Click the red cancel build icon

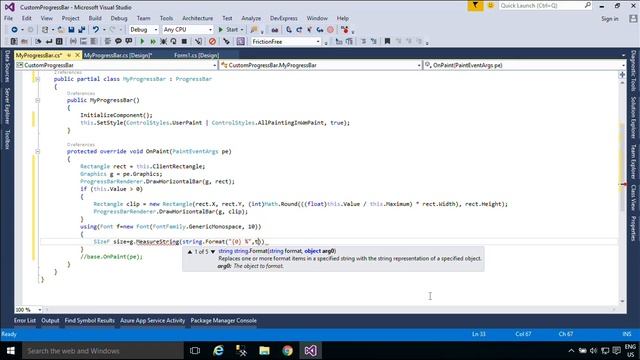click(x=212, y=41)
